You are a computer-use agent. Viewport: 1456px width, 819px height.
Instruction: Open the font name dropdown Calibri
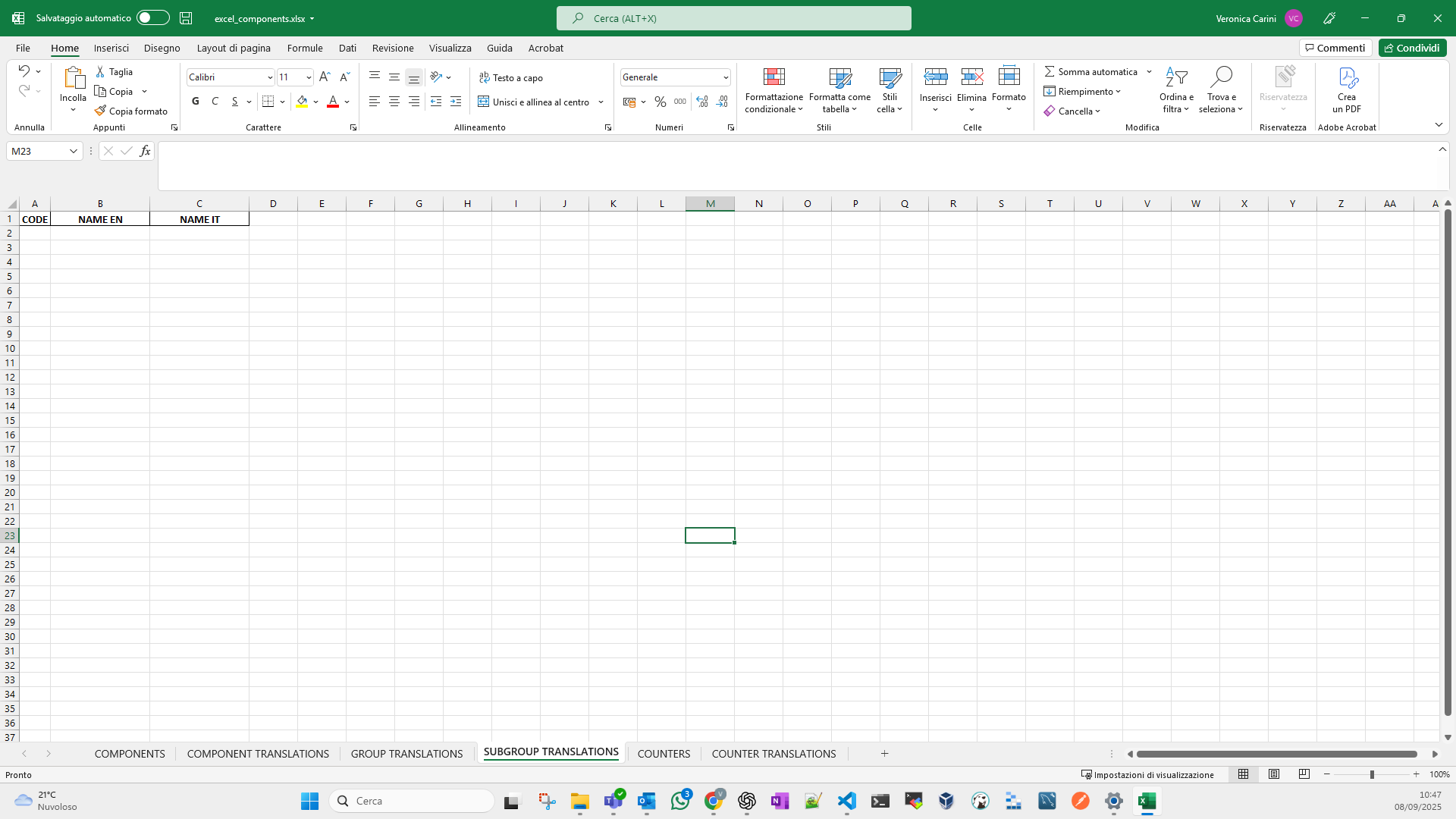click(x=270, y=77)
